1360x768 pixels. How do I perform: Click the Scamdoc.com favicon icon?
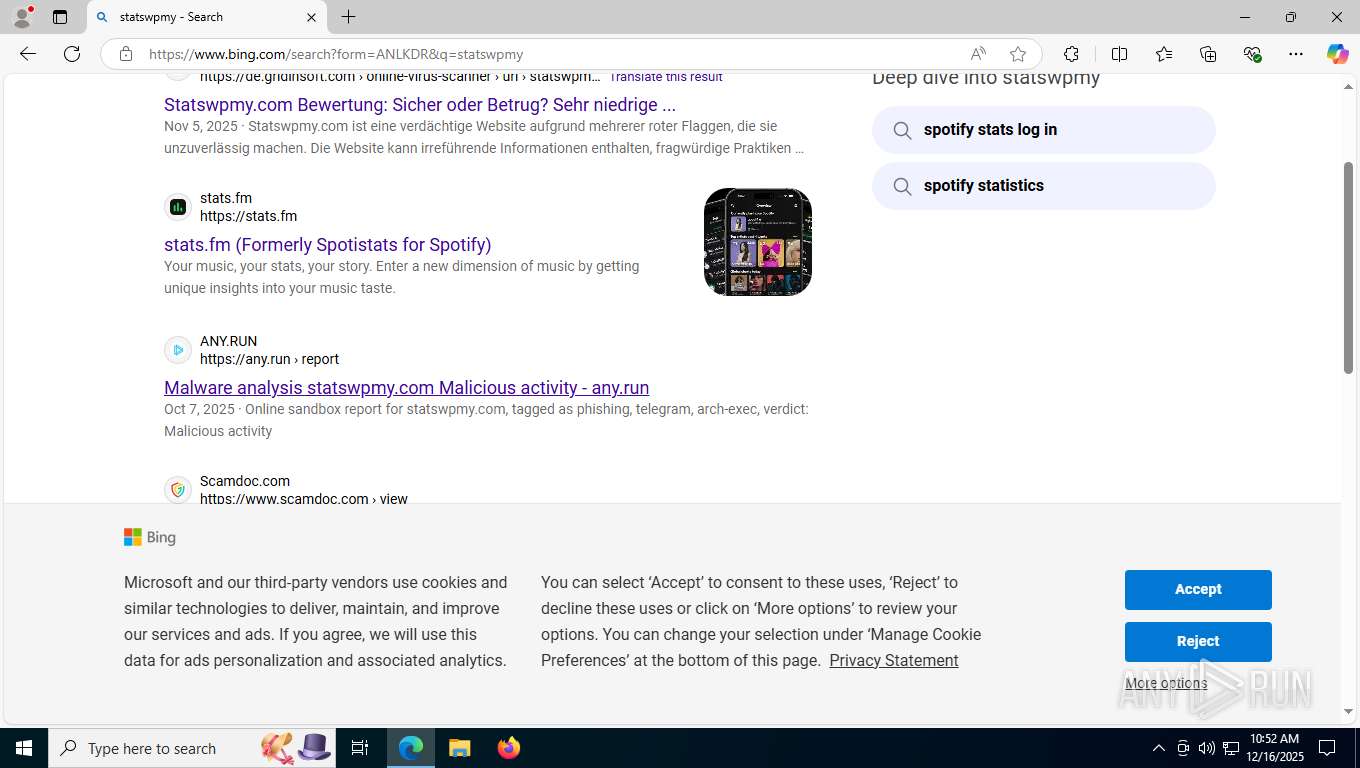tap(178, 489)
